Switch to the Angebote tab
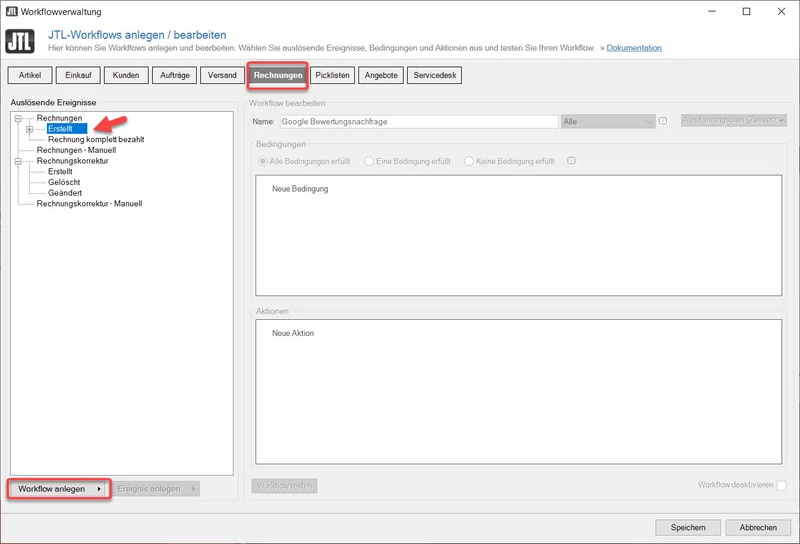Viewport: 800px width, 544px height. tap(381, 75)
